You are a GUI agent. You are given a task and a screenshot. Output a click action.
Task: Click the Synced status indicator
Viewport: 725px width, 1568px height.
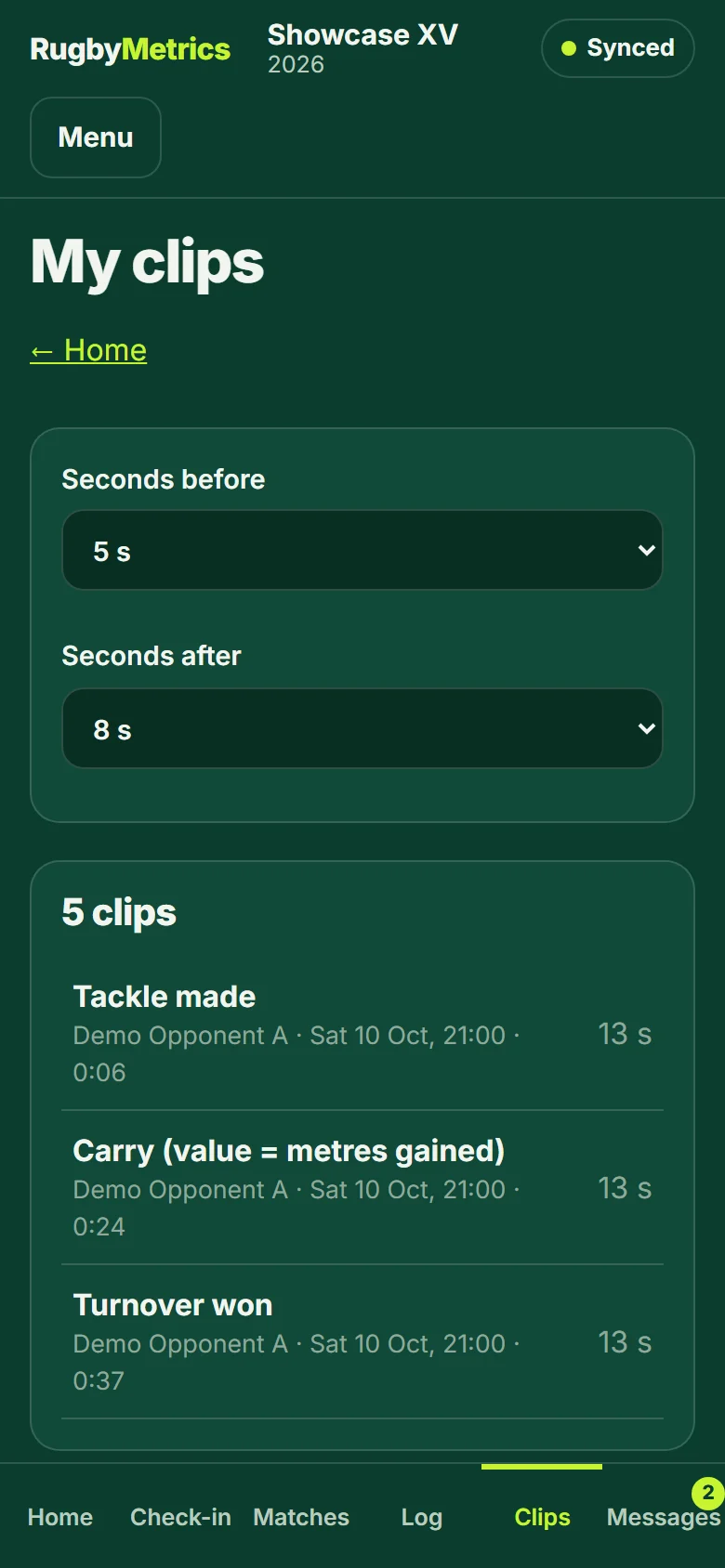[618, 48]
